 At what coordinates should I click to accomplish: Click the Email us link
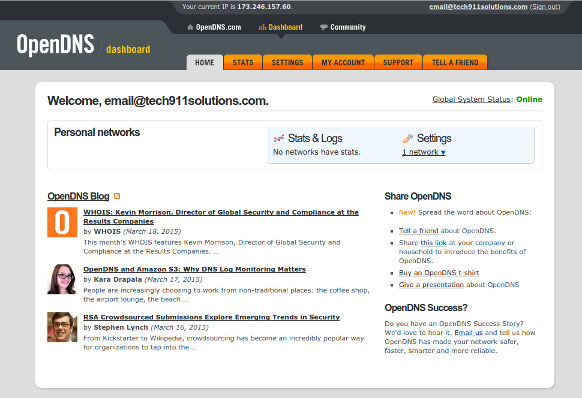[468, 332]
